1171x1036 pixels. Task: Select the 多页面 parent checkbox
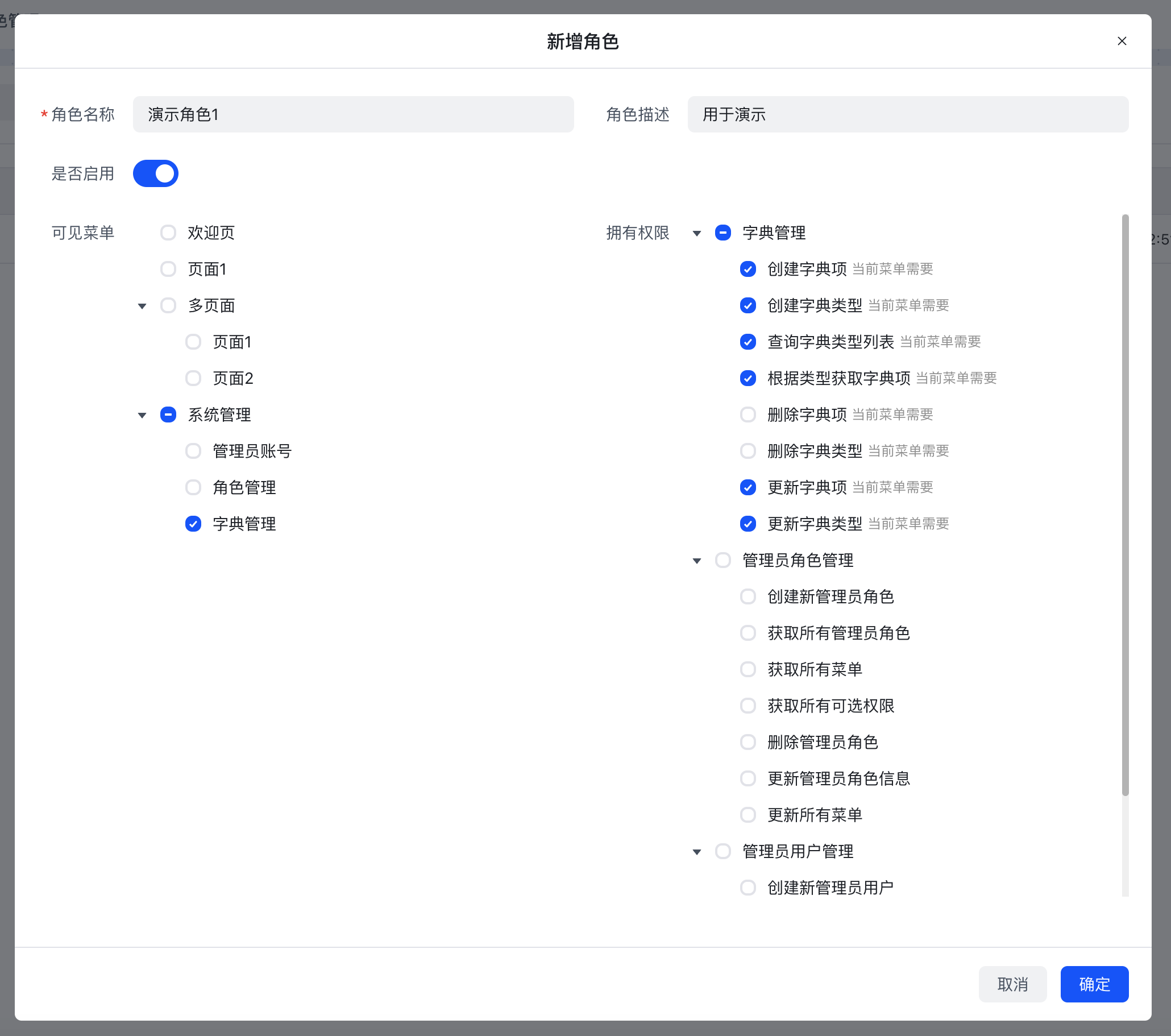pos(168,305)
